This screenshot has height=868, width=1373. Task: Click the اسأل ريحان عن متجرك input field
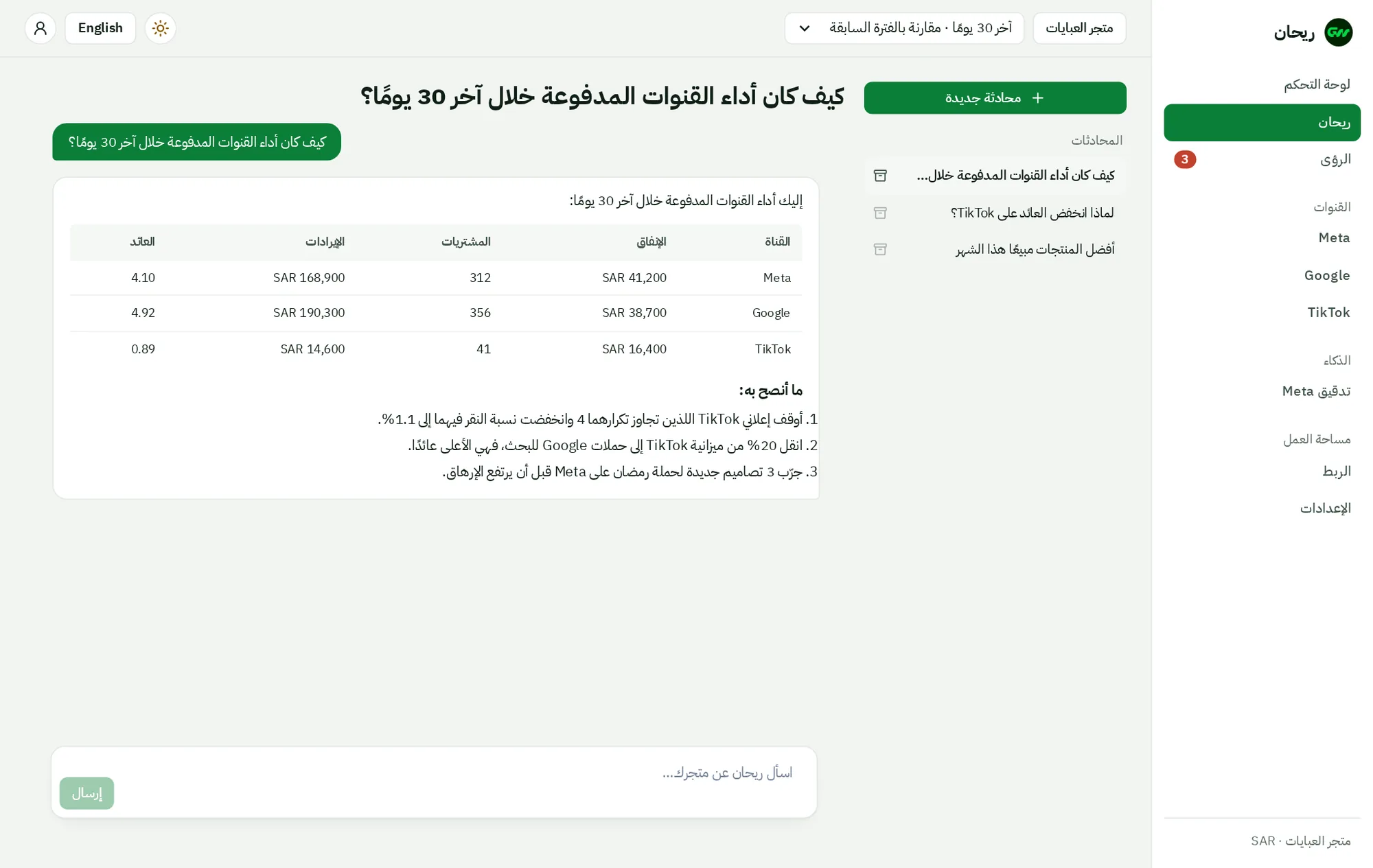[x=434, y=782]
